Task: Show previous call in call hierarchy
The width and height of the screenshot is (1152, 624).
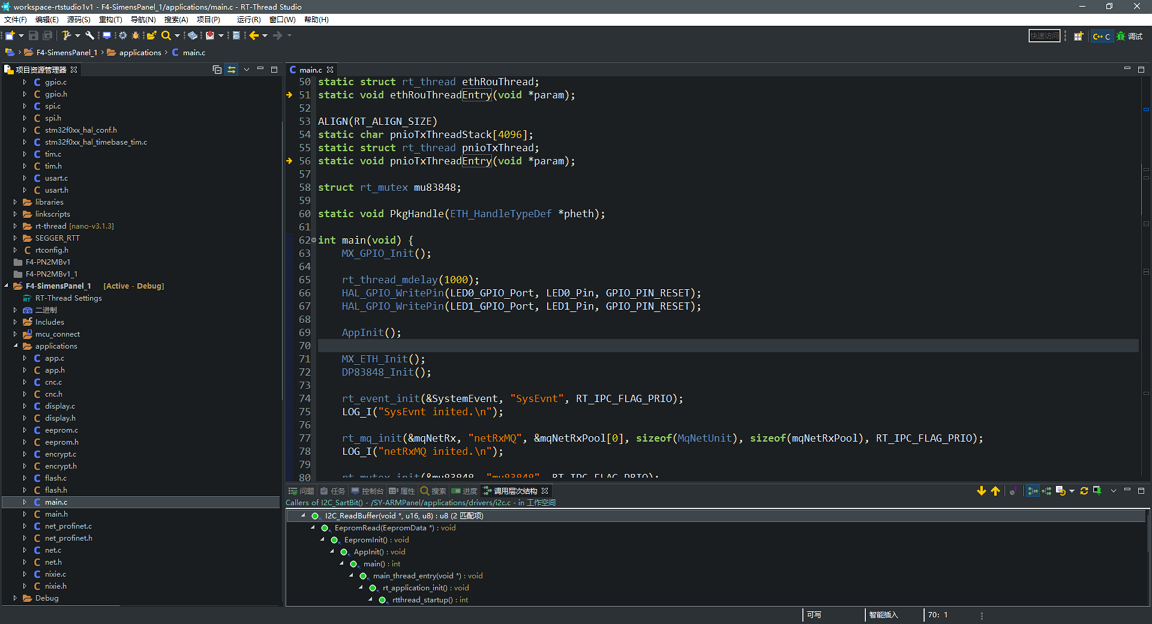Action: tap(996, 491)
